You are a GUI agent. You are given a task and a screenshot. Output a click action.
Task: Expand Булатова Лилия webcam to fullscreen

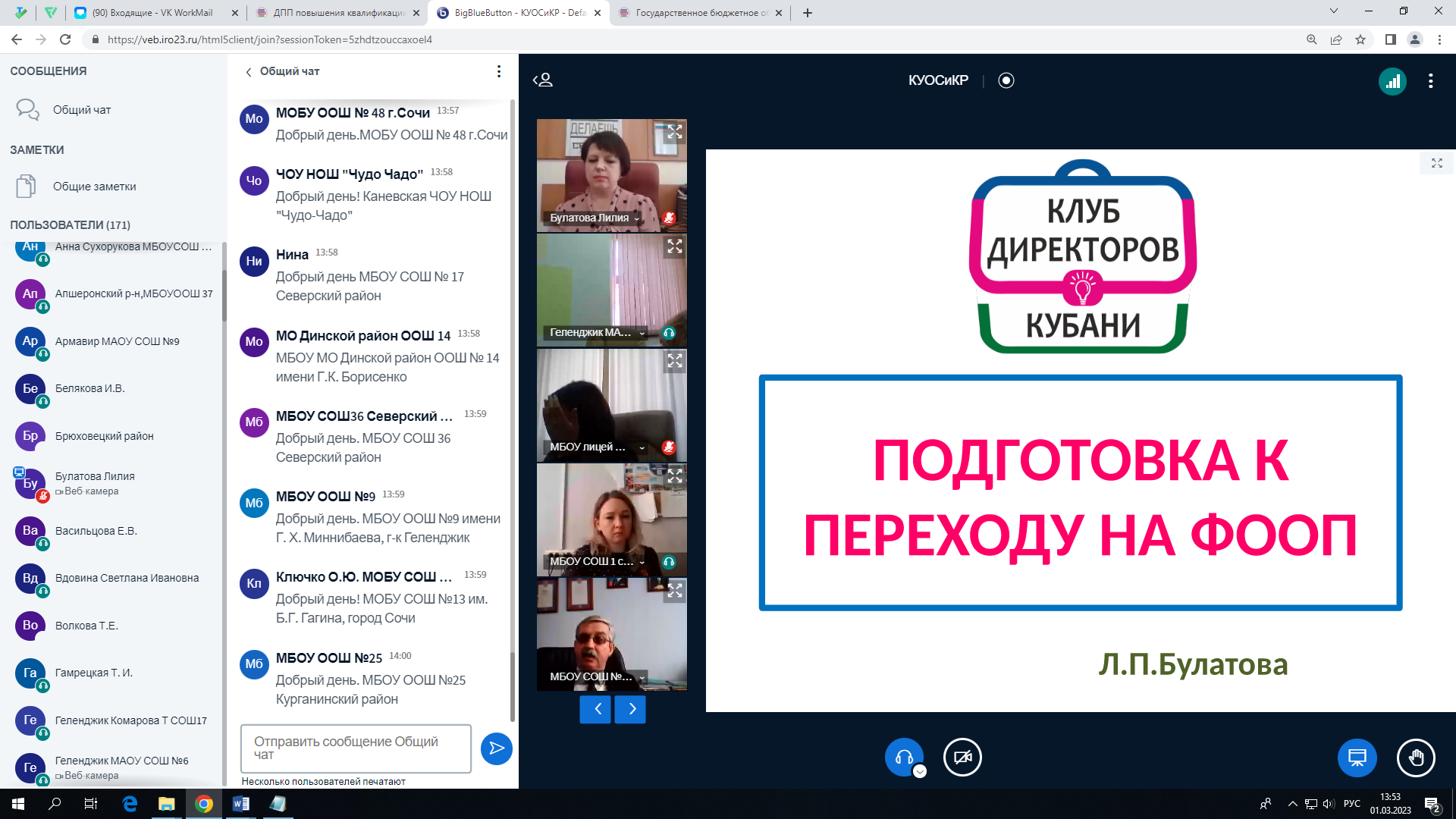674,133
